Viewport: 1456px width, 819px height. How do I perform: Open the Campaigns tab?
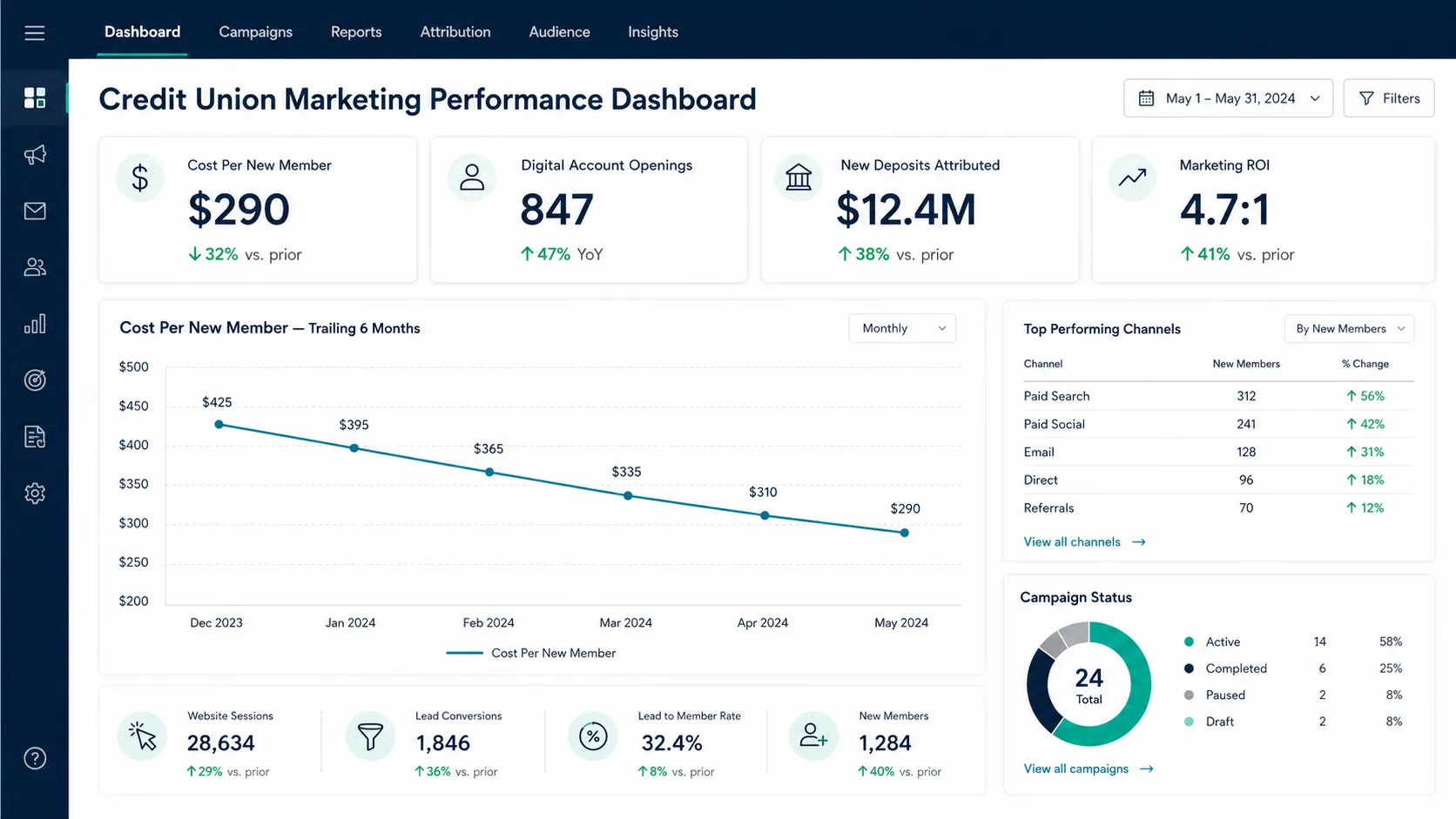pos(255,32)
